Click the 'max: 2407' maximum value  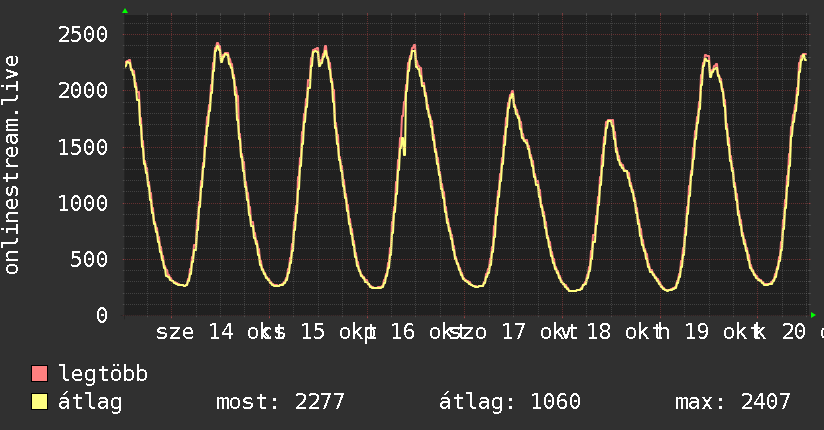pyautogui.click(x=733, y=402)
